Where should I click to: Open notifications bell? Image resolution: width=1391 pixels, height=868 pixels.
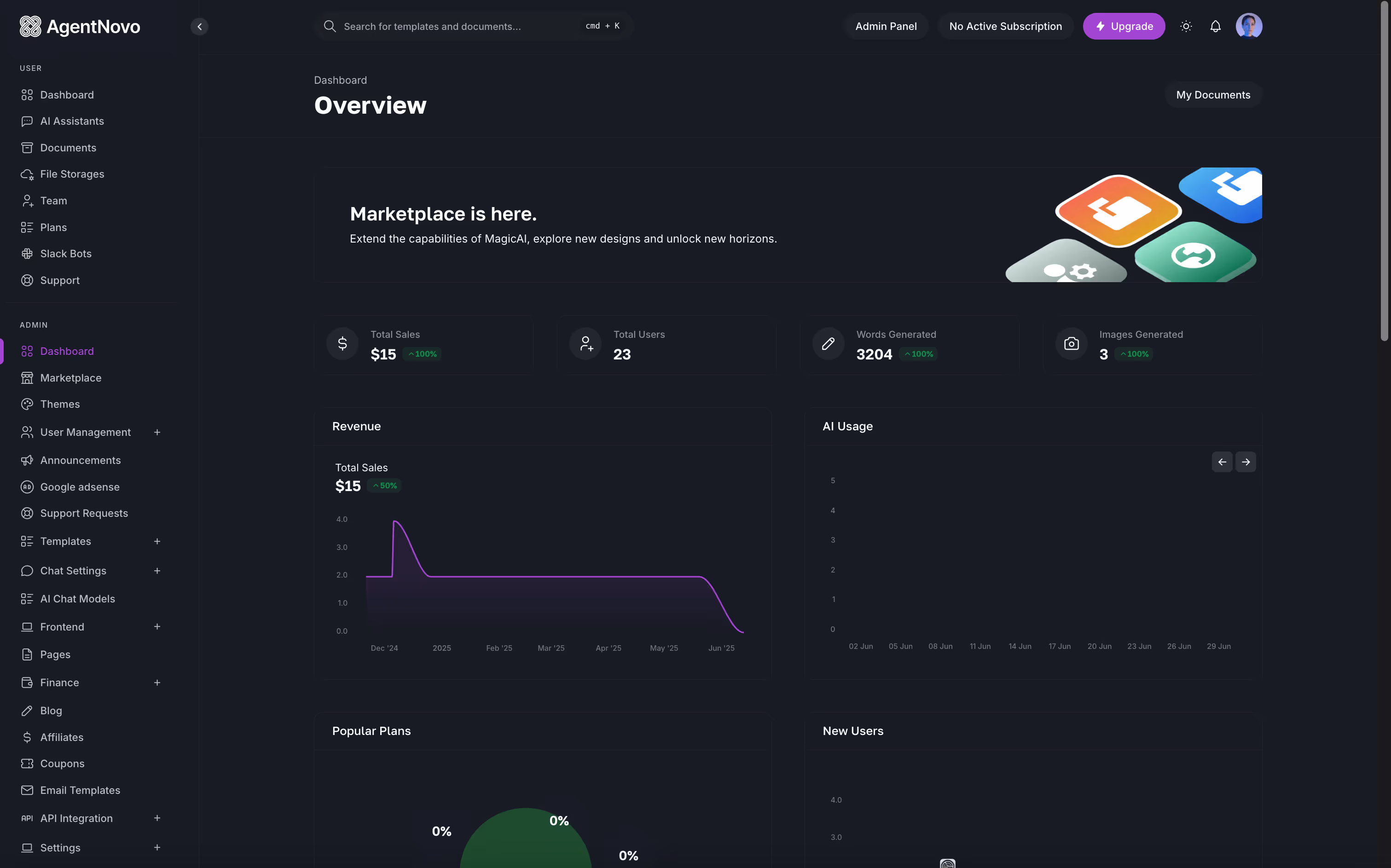[1215, 26]
